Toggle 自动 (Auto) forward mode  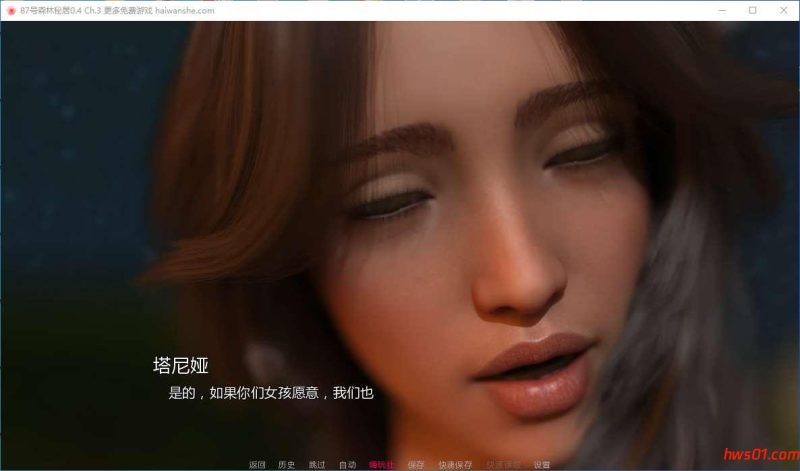[347, 464]
